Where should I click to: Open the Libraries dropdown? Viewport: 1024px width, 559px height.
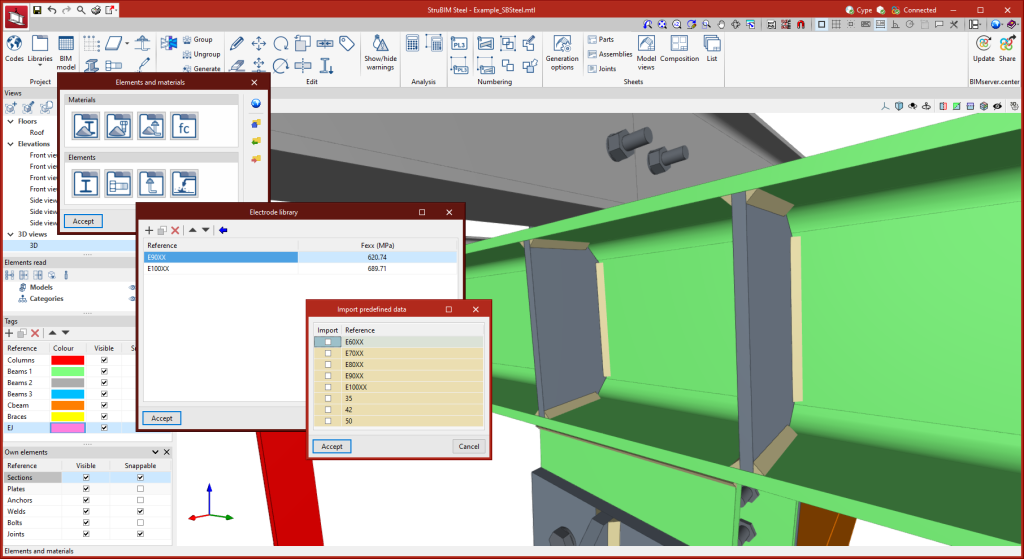click(x=40, y=50)
